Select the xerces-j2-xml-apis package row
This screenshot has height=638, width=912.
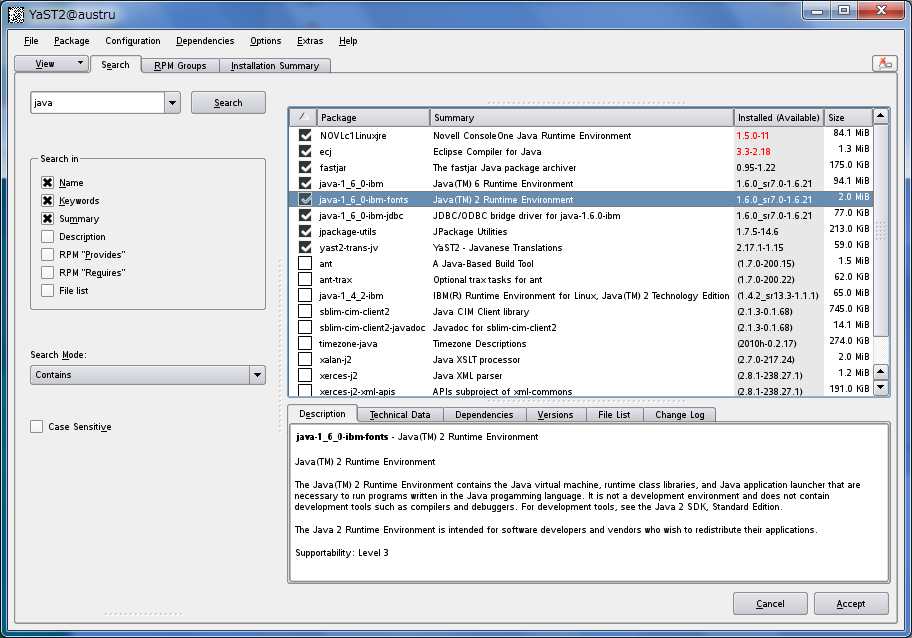pos(581,390)
